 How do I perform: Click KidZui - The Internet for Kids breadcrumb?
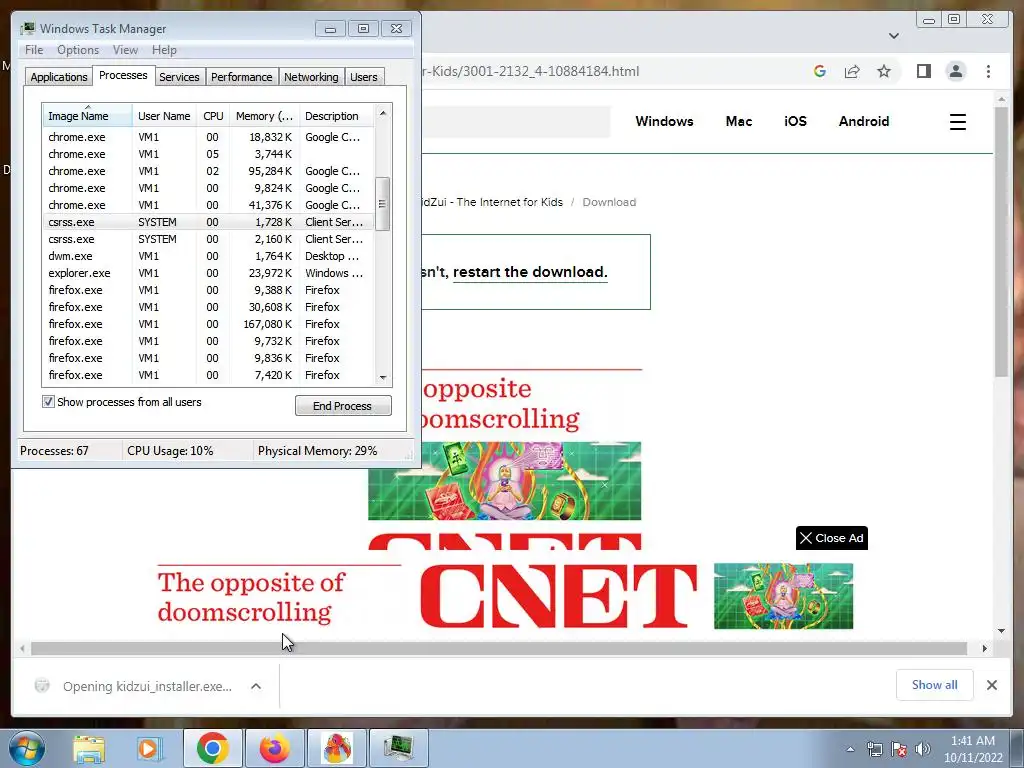[x=491, y=202]
